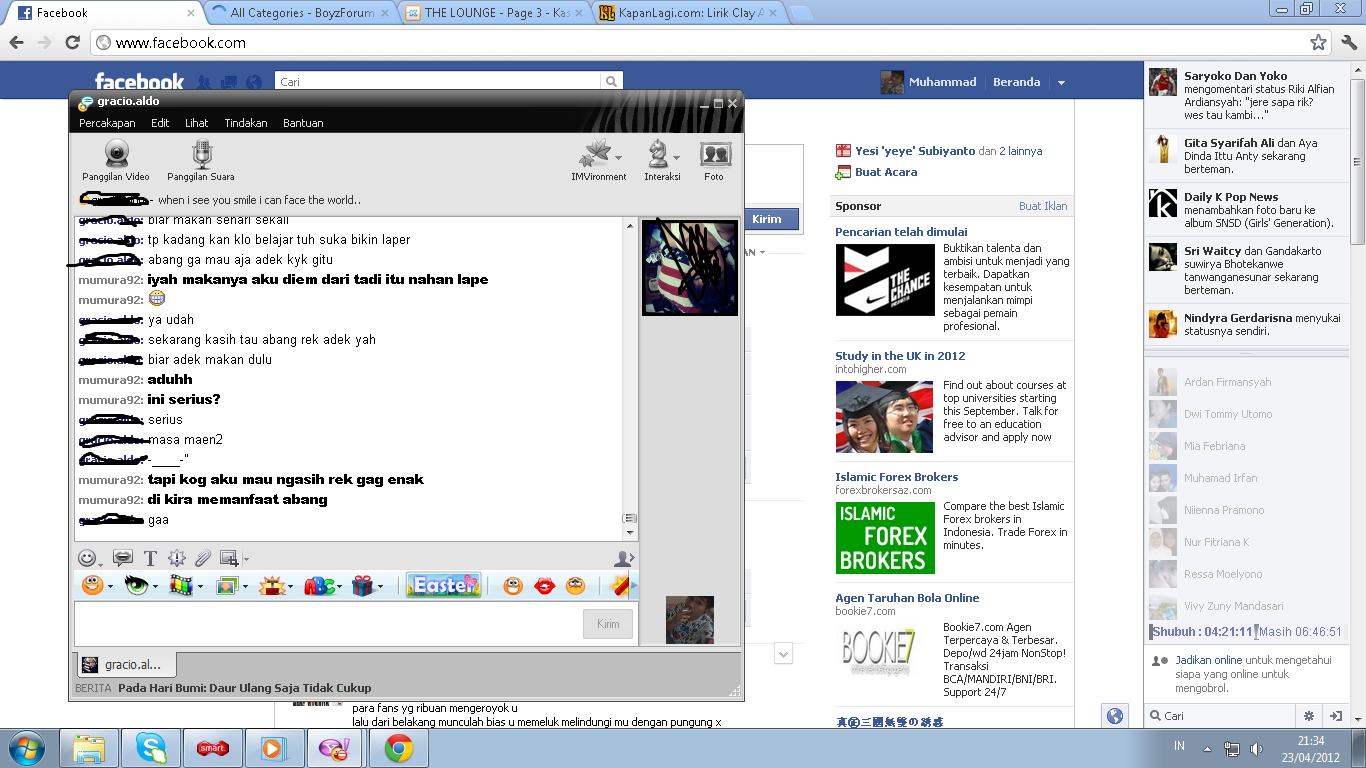
Task: Type in the chat message input box
Action: 327,623
